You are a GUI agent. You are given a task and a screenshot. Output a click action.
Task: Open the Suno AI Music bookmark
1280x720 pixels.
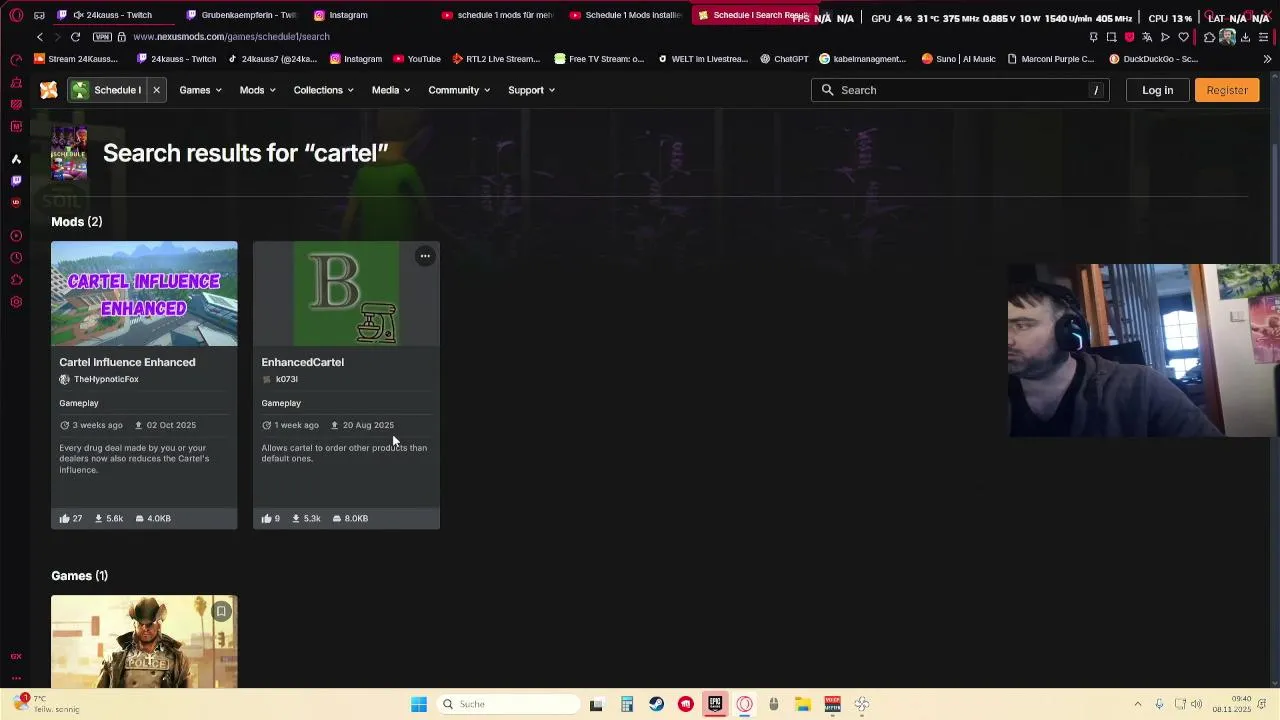point(958,59)
